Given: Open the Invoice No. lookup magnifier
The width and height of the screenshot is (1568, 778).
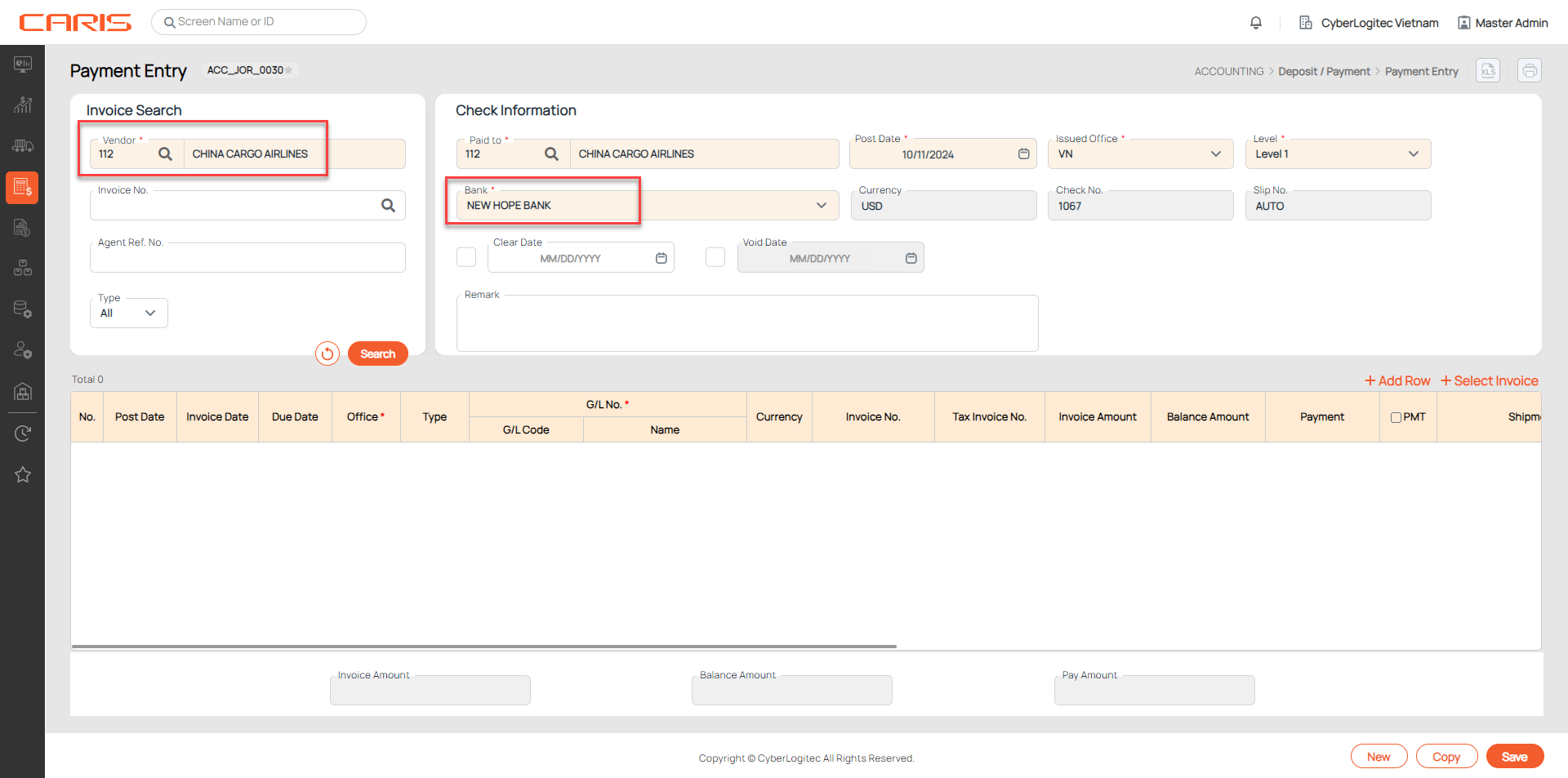Looking at the screenshot, I should coord(388,206).
